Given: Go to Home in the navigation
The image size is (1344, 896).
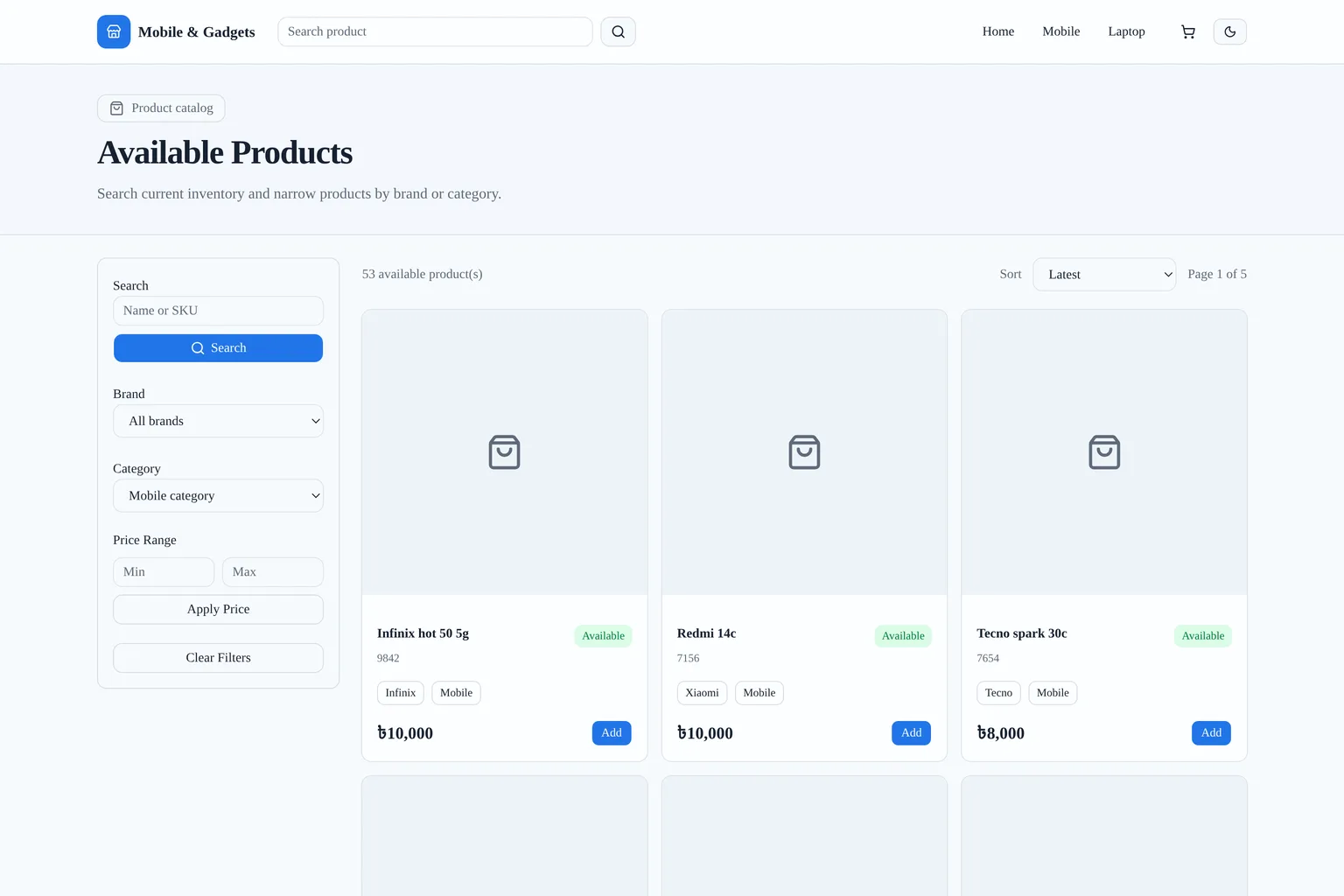Looking at the screenshot, I should (998, 31).
